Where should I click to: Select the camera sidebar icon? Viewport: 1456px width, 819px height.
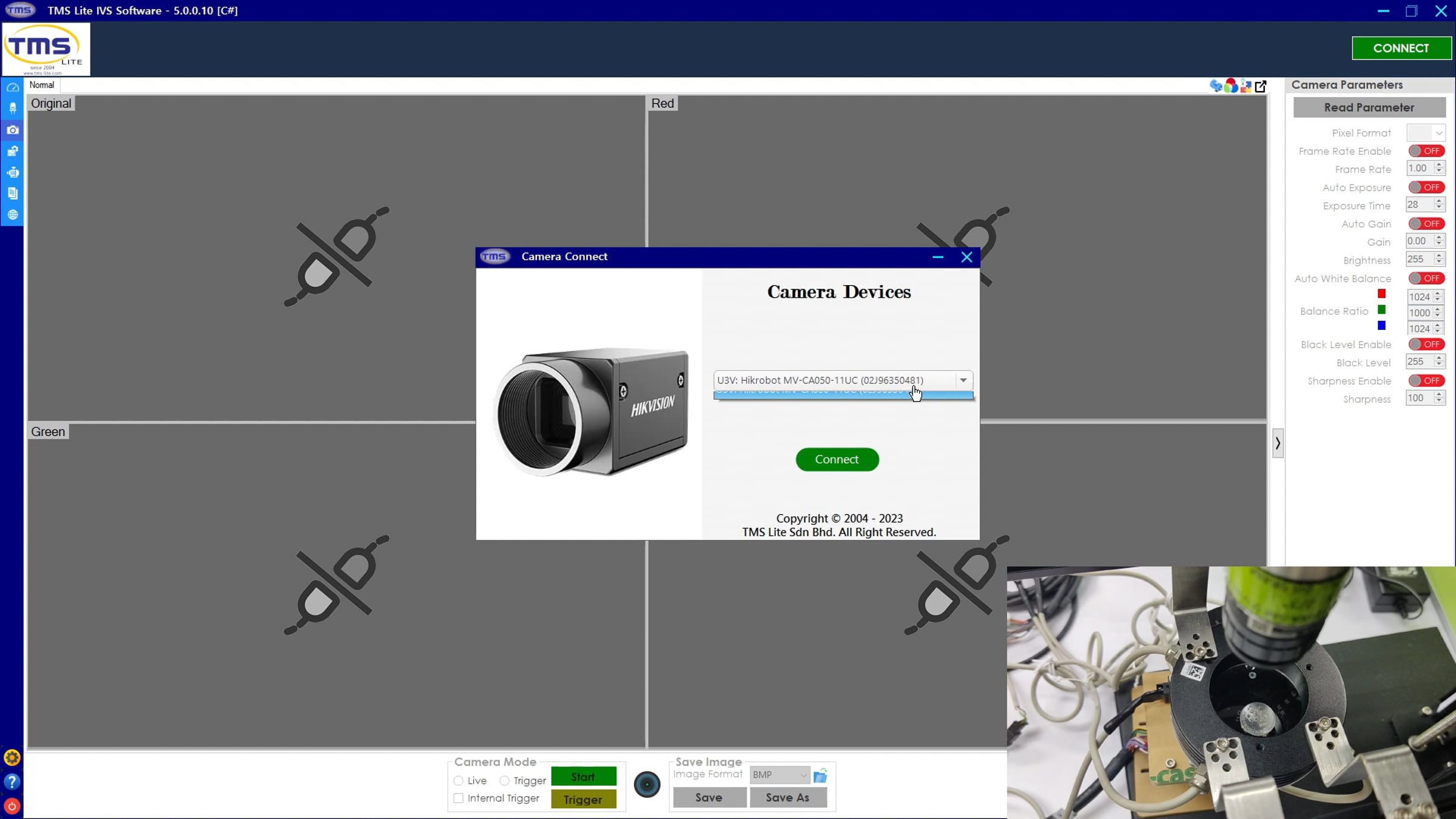tap(13, 130)
